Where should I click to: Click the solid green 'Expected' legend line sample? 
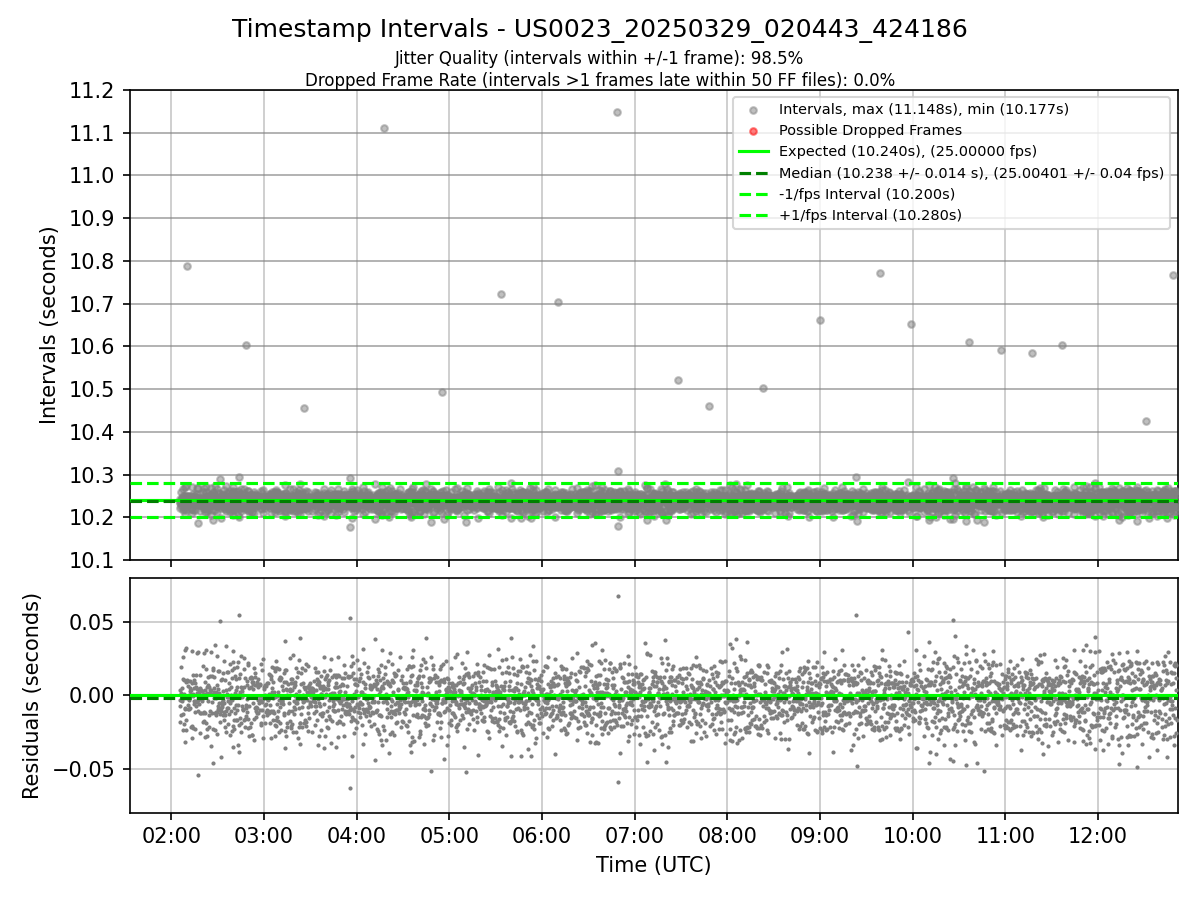[754, 152]
